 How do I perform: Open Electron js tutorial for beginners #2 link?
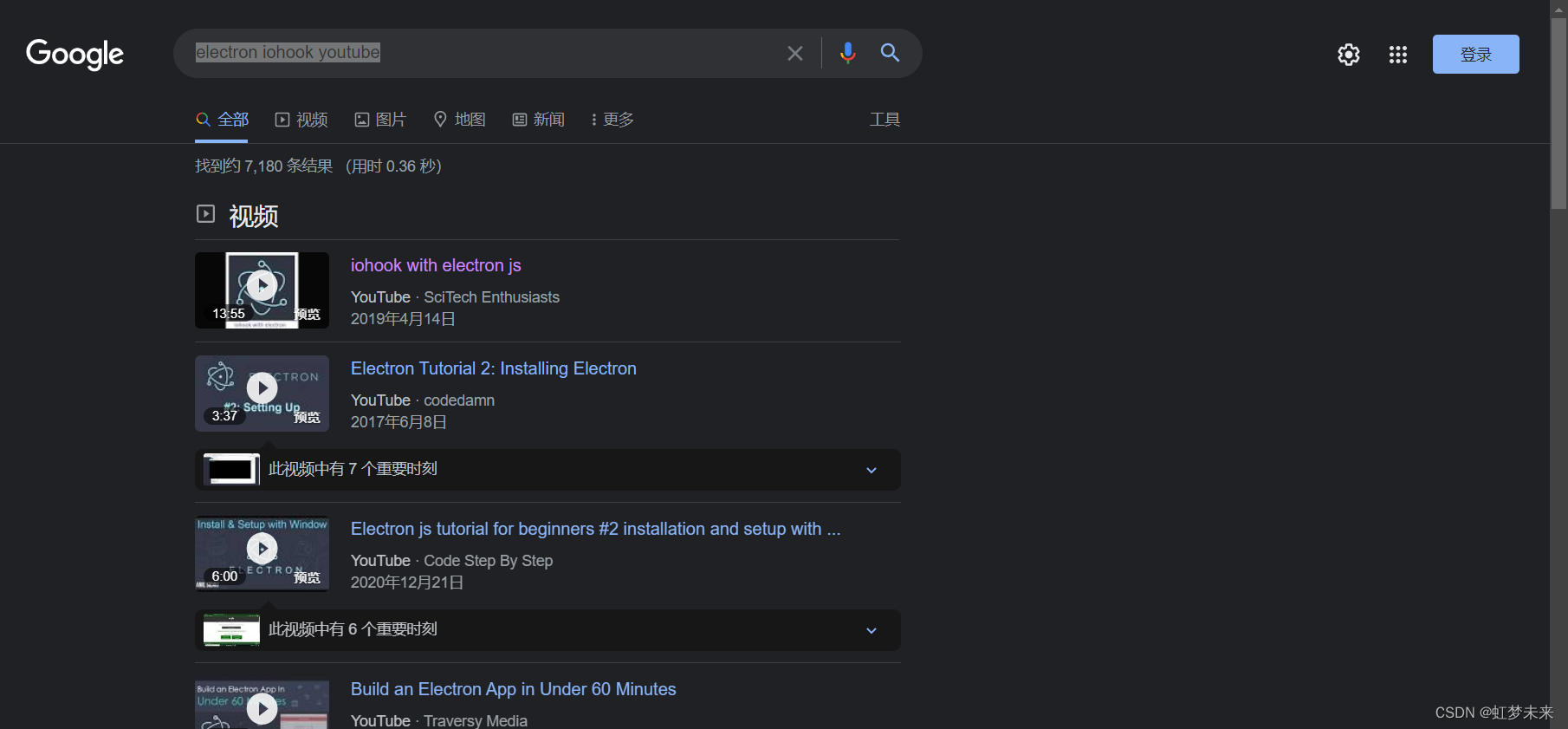[x=595, y=529]
